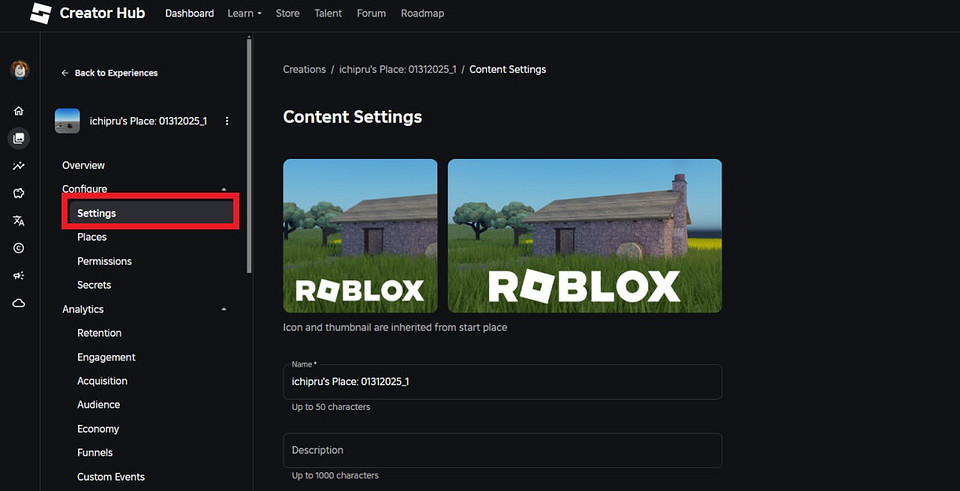This screenshot has width=960, height=491.
Task: Open the copyright icon in left rail
Action: (19, 248)
